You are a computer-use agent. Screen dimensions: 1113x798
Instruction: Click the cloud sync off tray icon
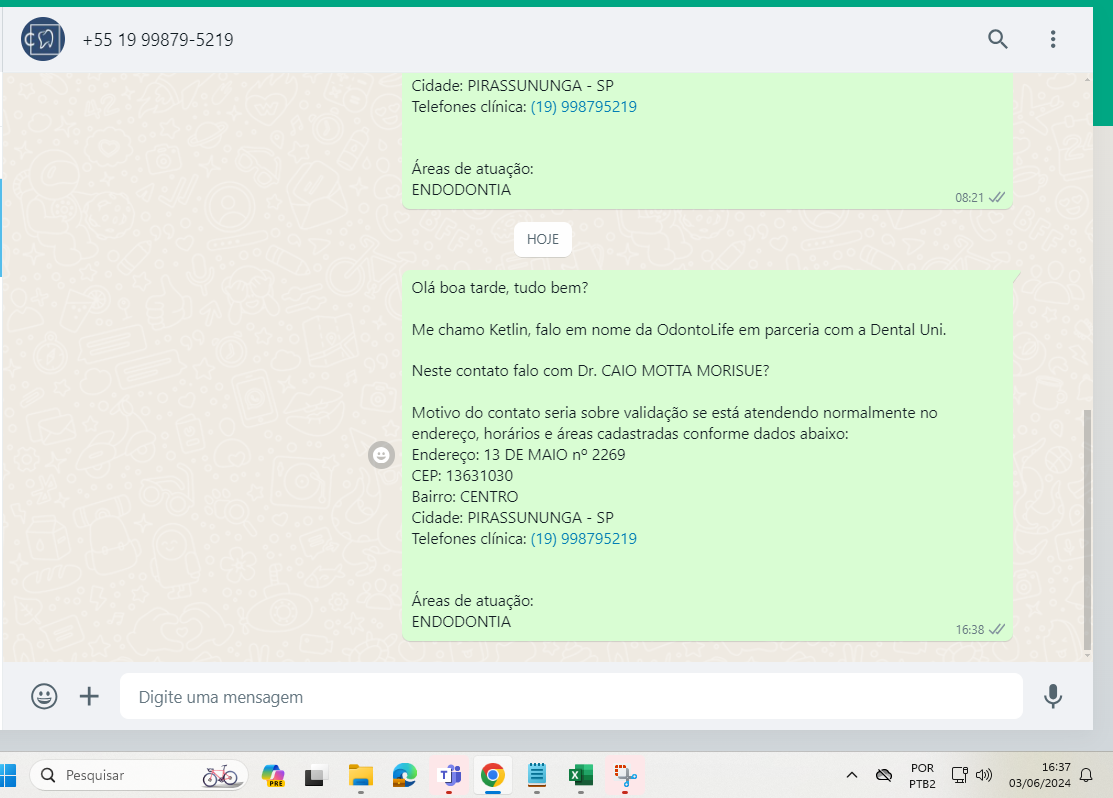pyautogui.click(x=884, y=775)
